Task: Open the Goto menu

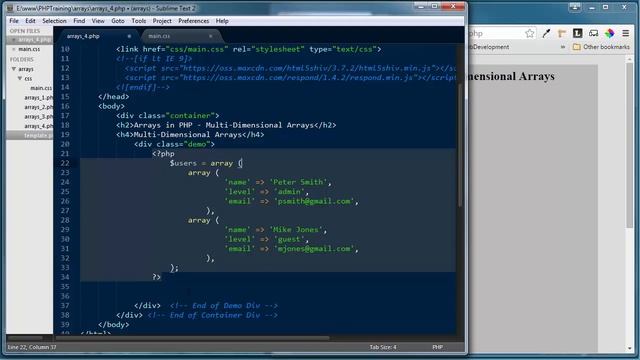Action: [118, 21]
